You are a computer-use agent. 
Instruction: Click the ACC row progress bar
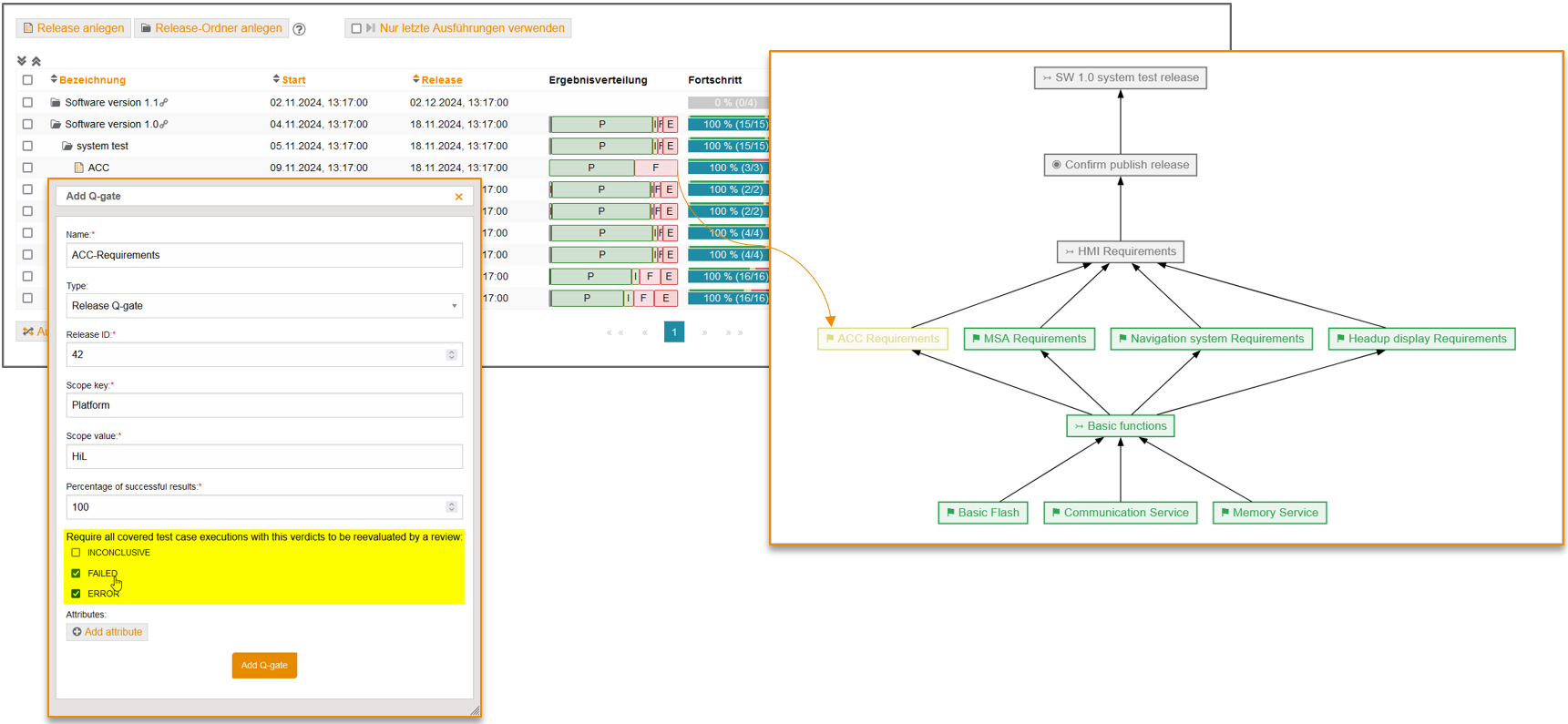tap(728, 168)
